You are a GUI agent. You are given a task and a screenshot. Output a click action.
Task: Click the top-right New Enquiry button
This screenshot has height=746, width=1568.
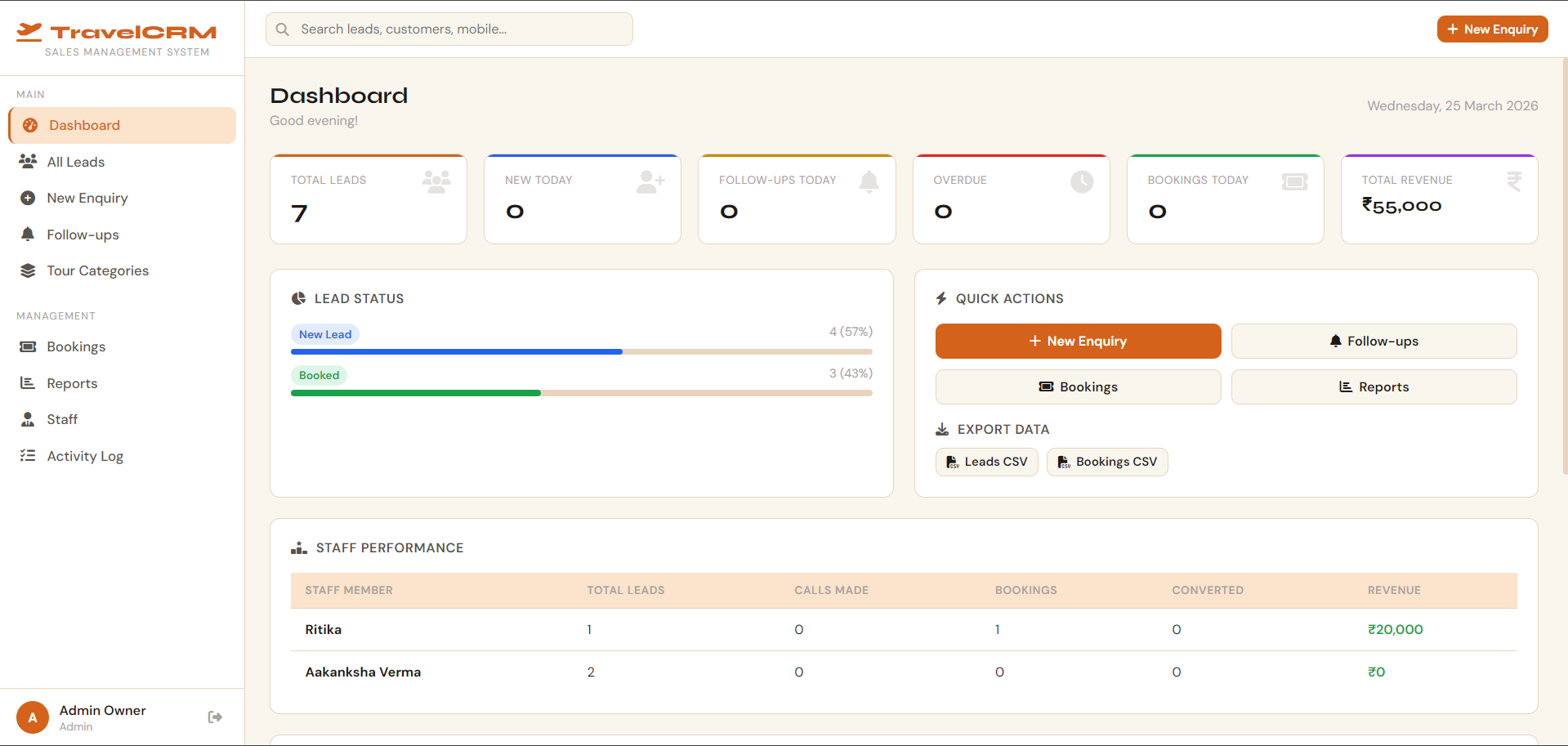pyautogui.click(x=1492, y=29)
